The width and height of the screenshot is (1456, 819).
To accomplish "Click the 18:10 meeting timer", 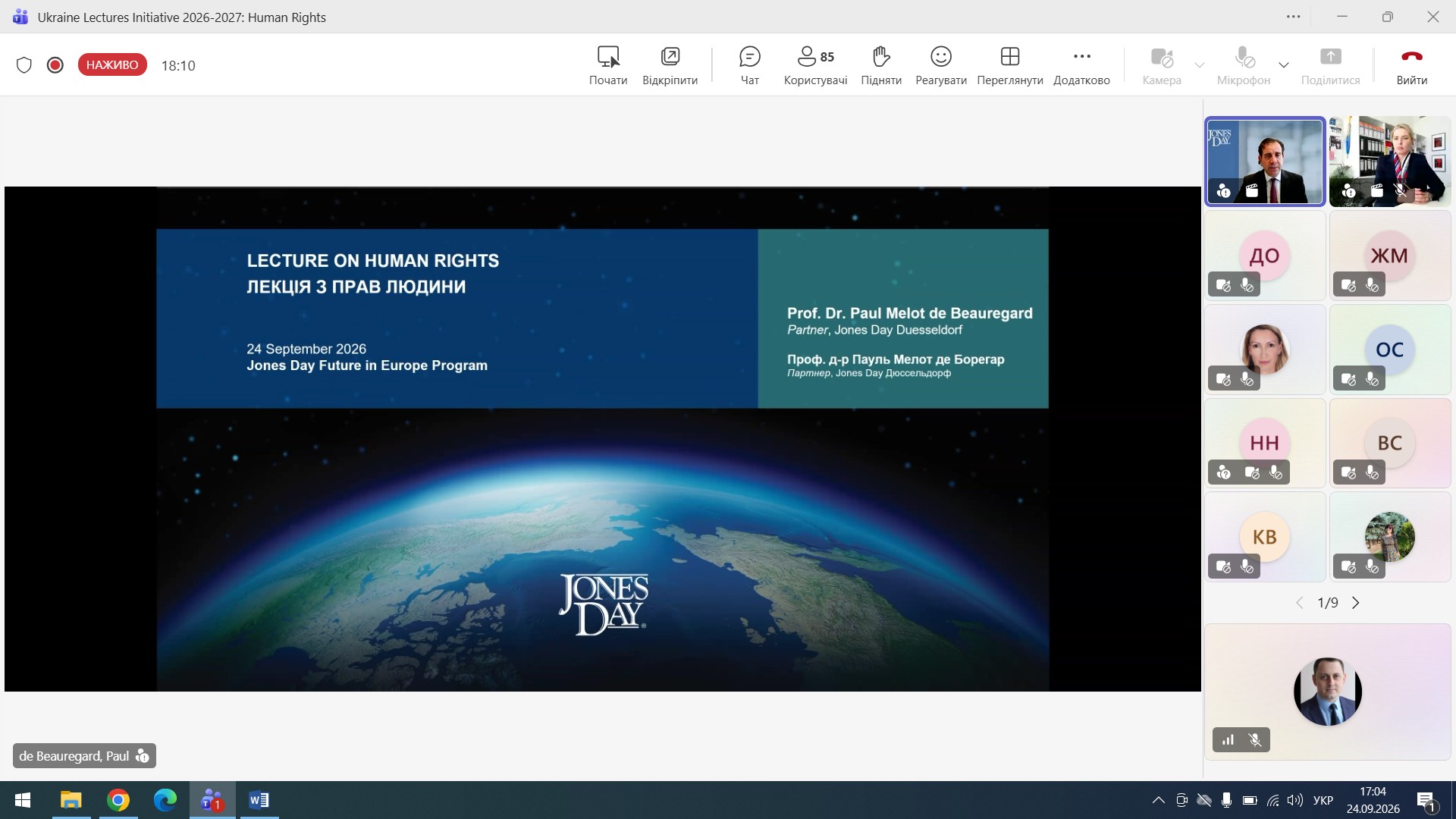I will (178, 65).
